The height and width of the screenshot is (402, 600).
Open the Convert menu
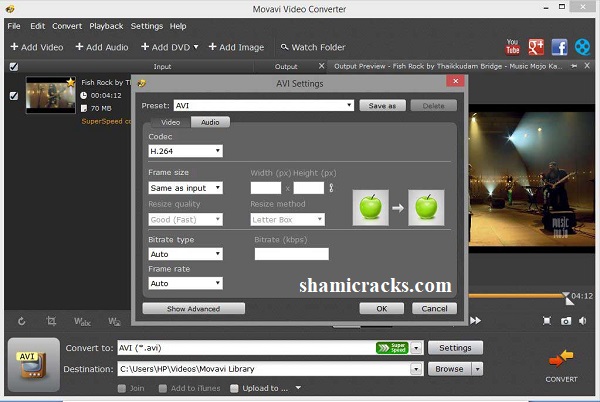coord(67,26)
